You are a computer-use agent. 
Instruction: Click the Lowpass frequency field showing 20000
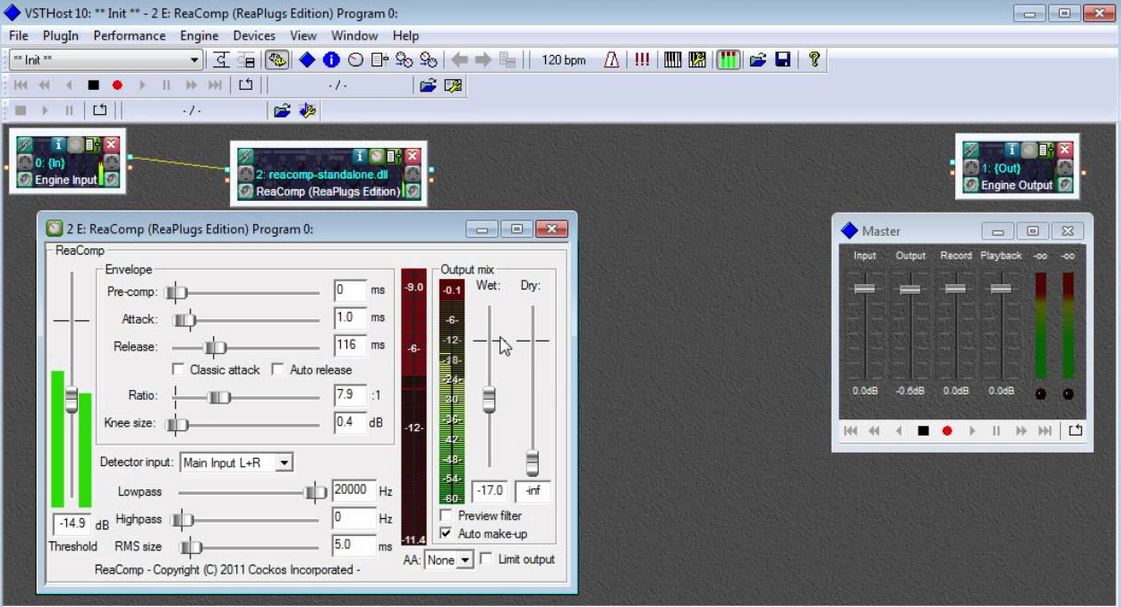(353, 490)
